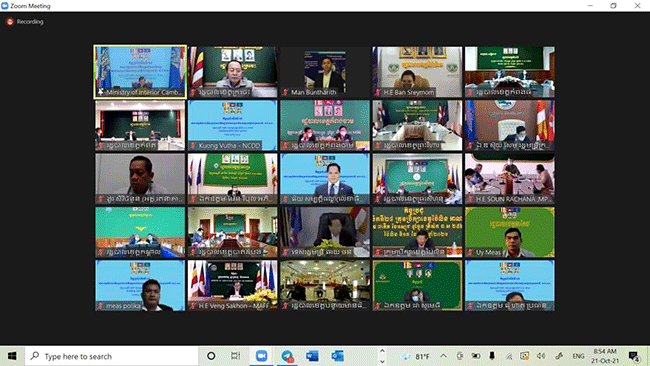Click the battery tray icon
The height and width of the screenshot is (366, 650).
[x=476, y=356]
